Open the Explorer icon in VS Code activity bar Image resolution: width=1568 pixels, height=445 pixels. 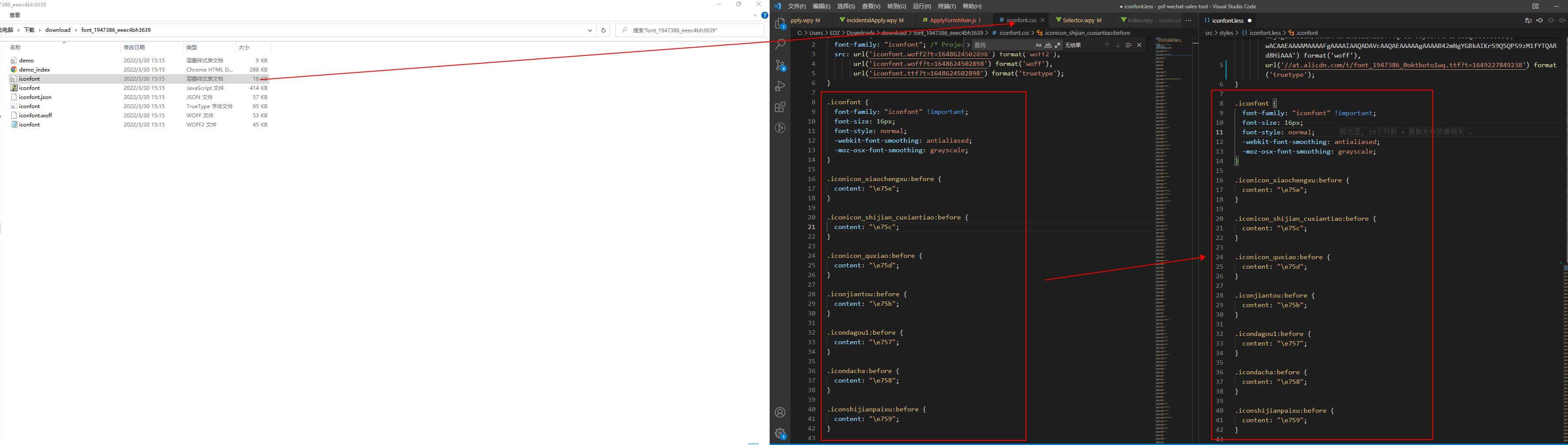(781, 23)
